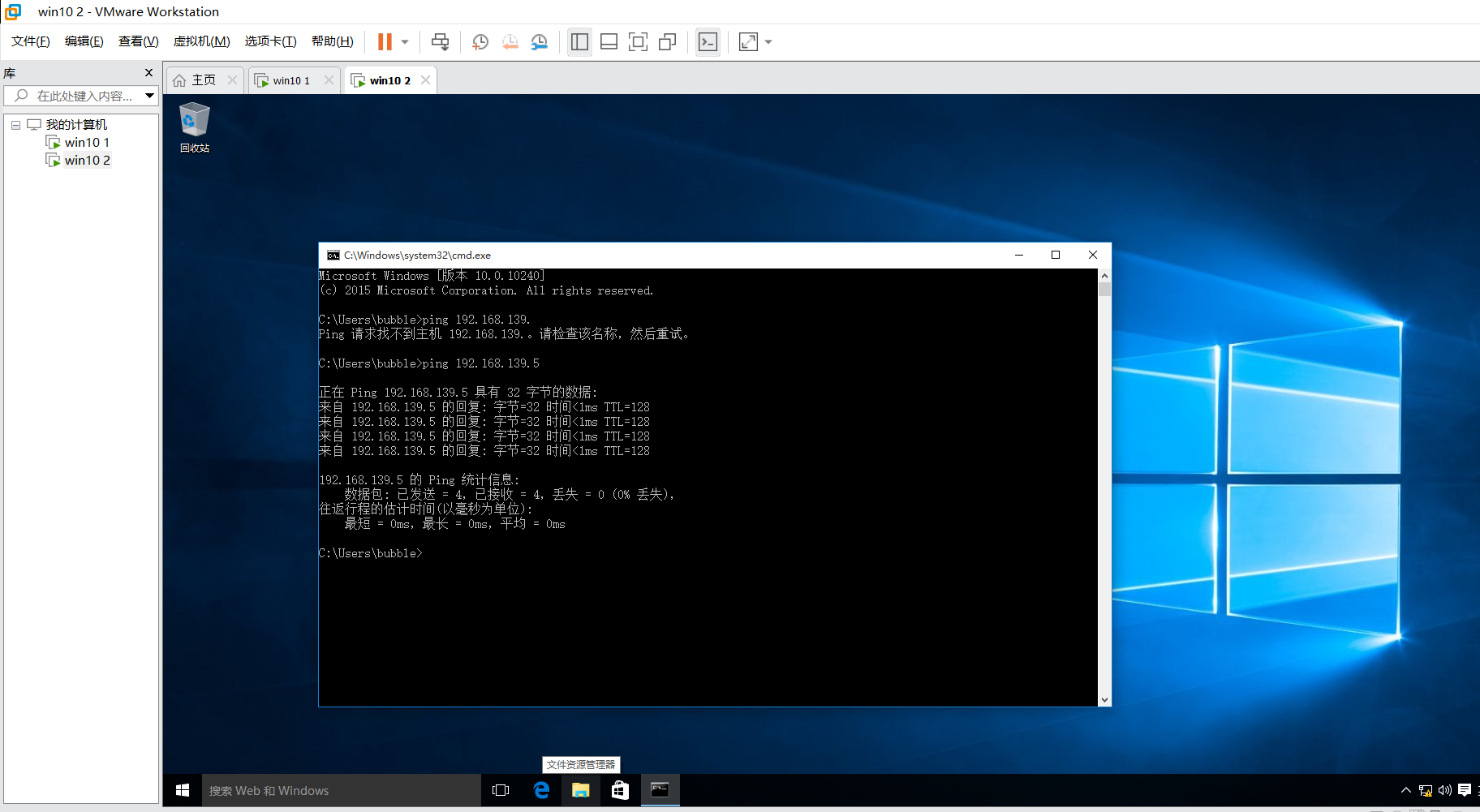Pause the virtual machine with the orange button
This screenshot has height=812, width=1480.
click(x=385, y=42)
